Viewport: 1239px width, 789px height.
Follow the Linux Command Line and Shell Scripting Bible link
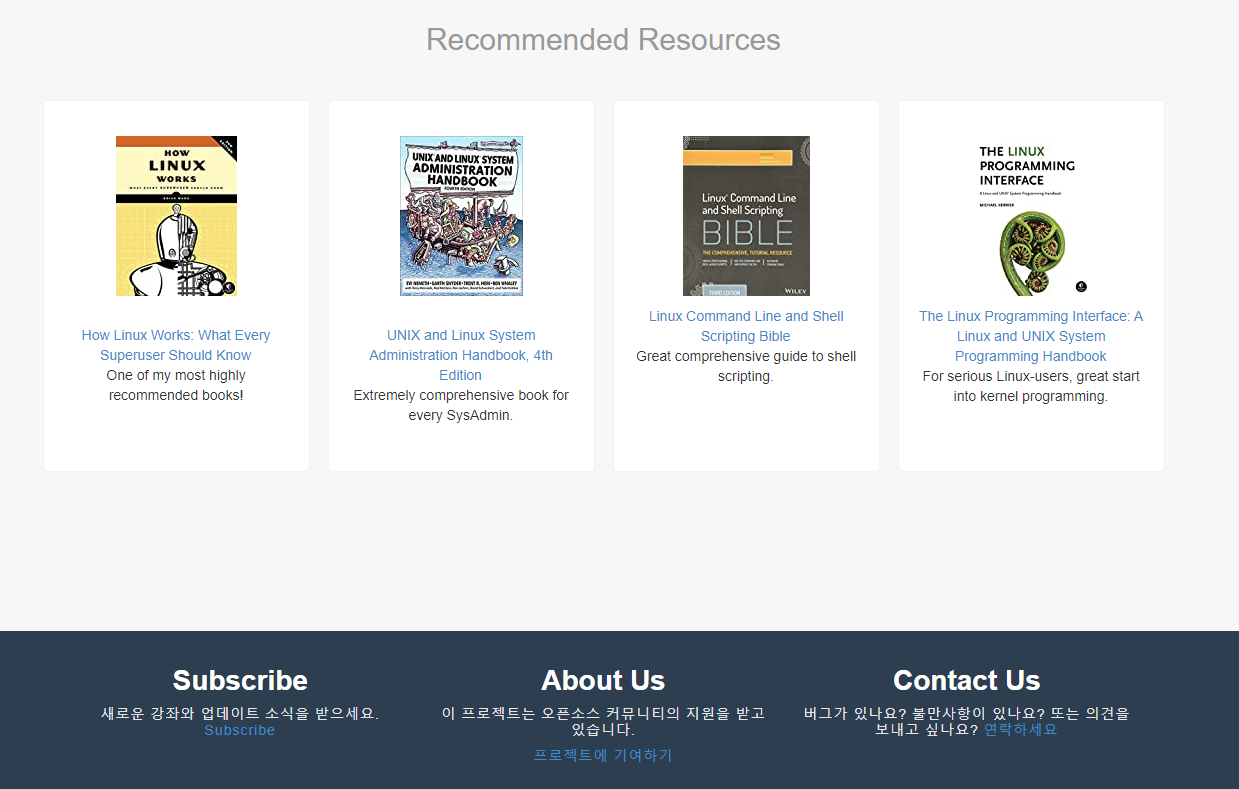(746, 326)
